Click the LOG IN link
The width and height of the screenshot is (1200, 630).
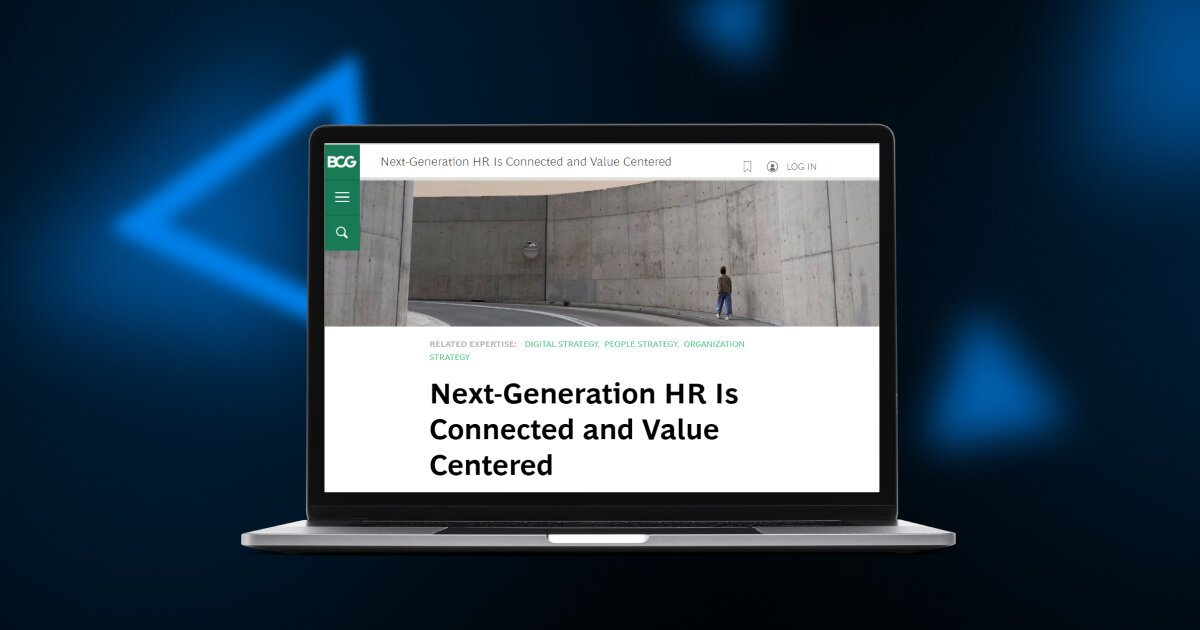pyautogui.click(x=801, y=167)
